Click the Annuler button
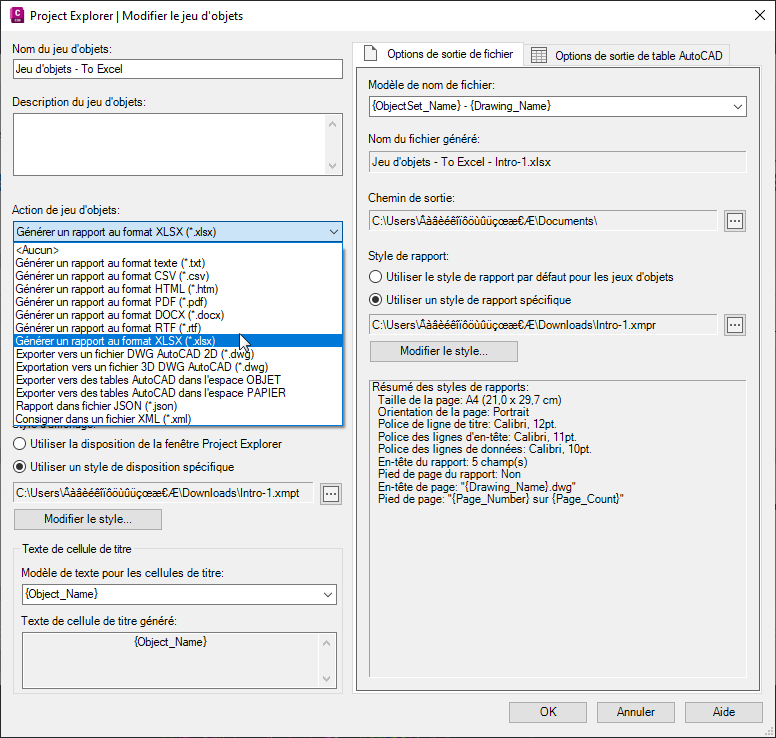The image size is (776, 738). click(x=635, y=712)
